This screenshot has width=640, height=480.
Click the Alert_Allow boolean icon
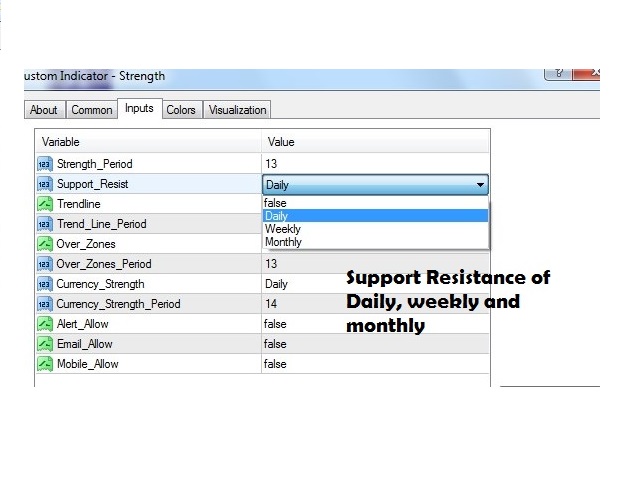[44, 324]
